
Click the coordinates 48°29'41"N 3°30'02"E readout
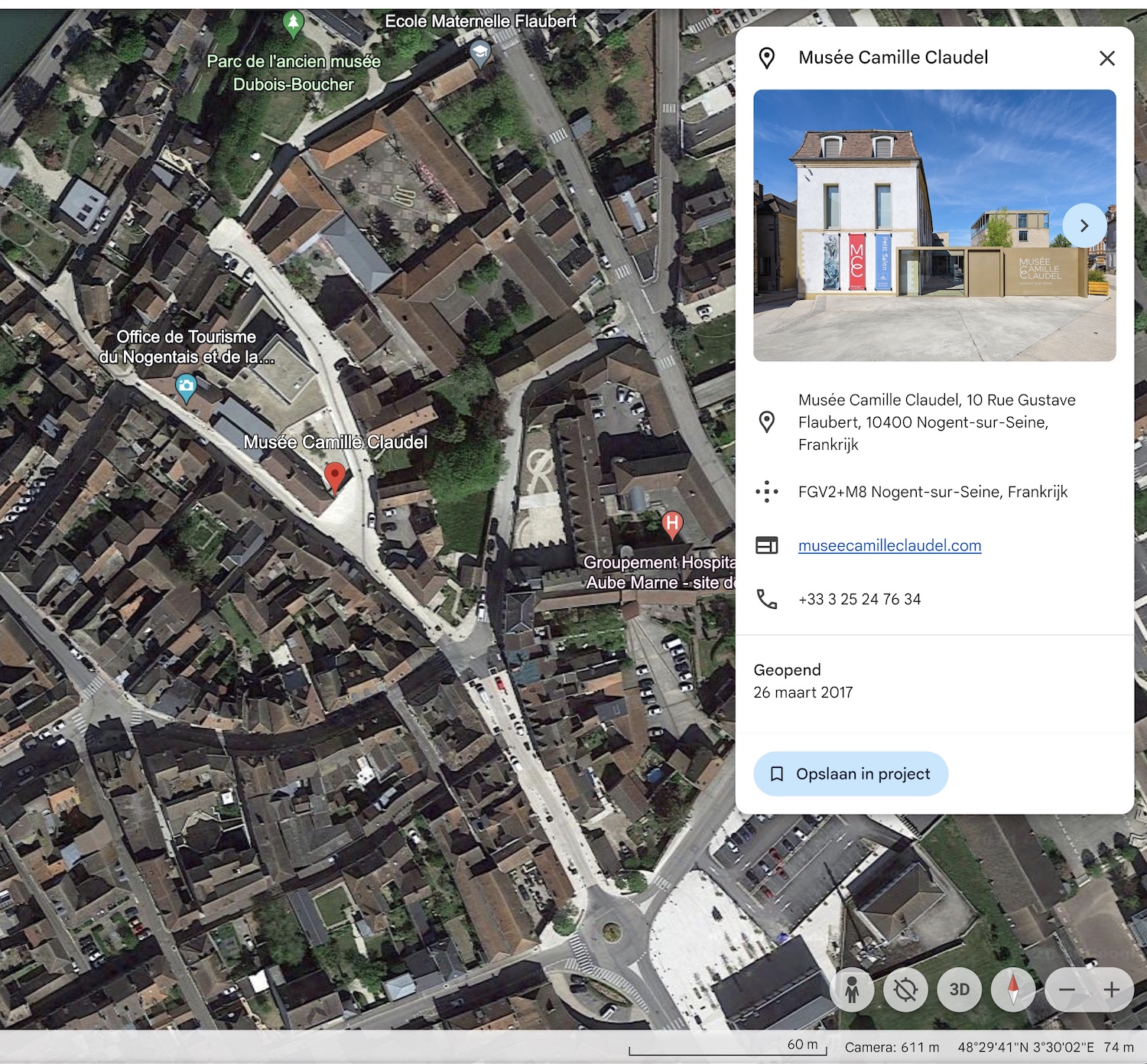pos(1026,1047)
